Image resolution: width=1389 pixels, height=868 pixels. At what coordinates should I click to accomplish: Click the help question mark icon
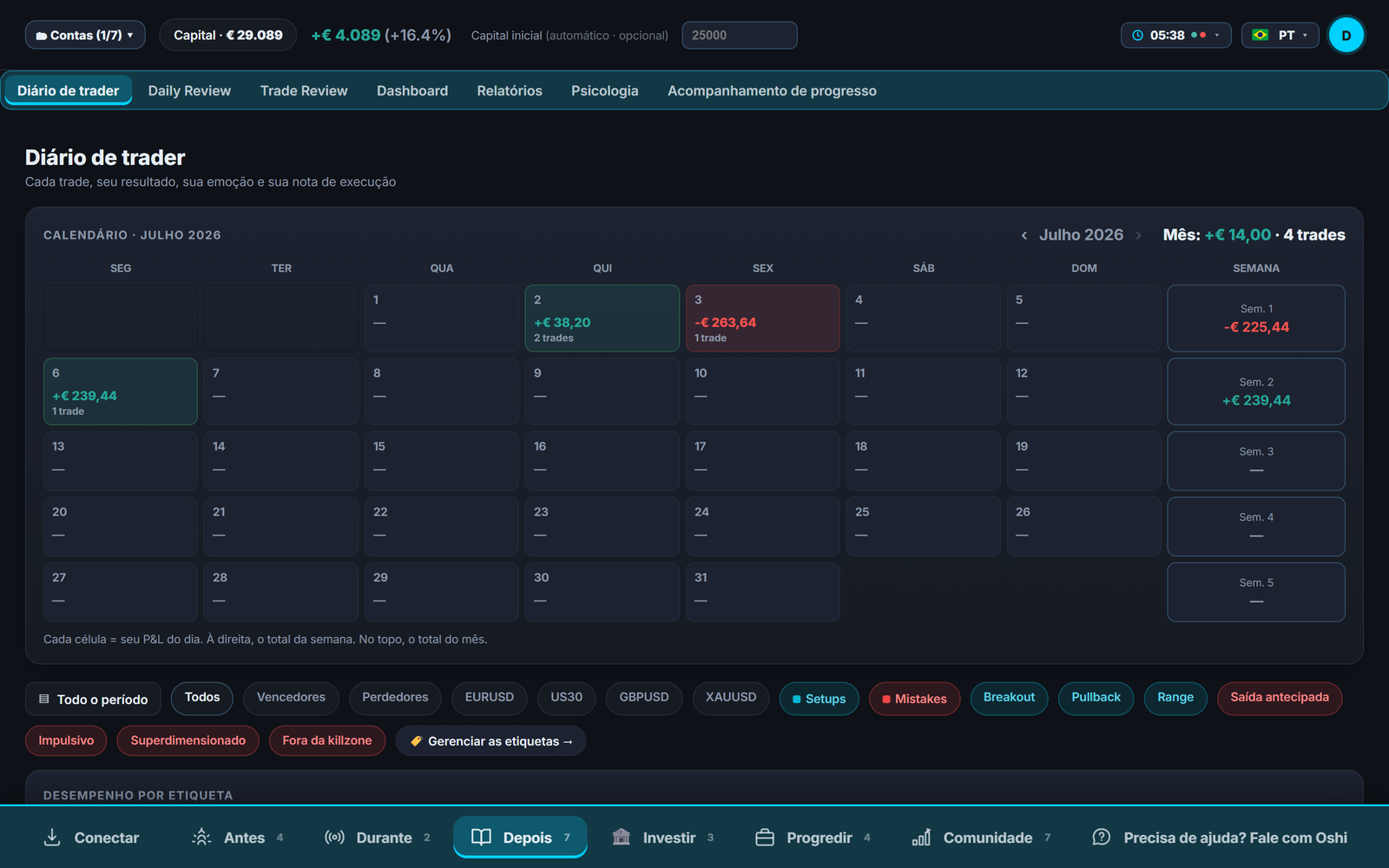(1102, 838)
